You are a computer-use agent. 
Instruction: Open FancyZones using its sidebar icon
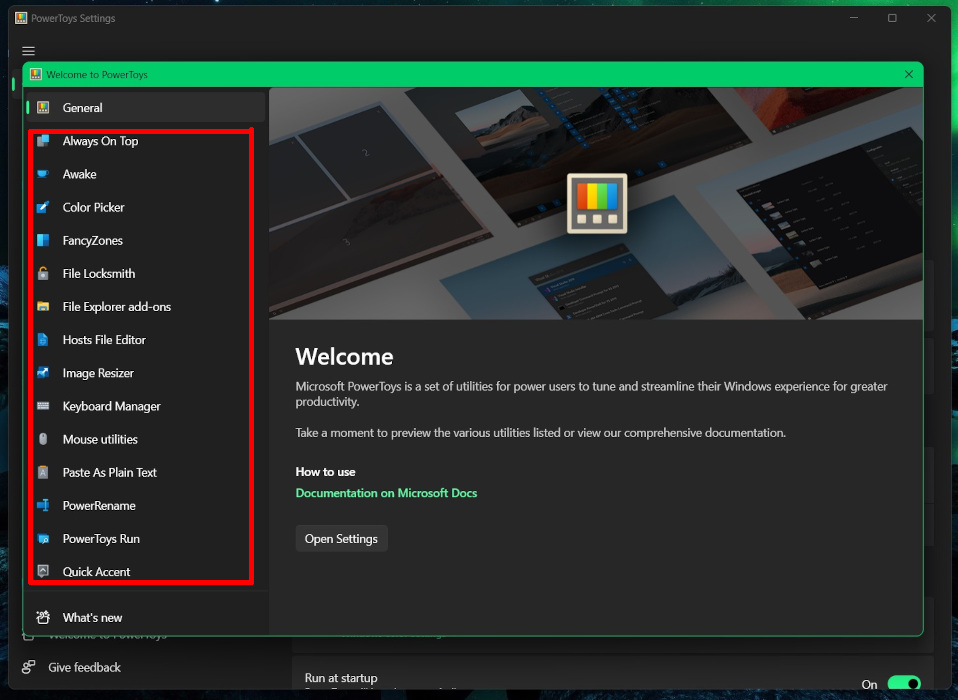pyautogui.click(x=44, y=240)
